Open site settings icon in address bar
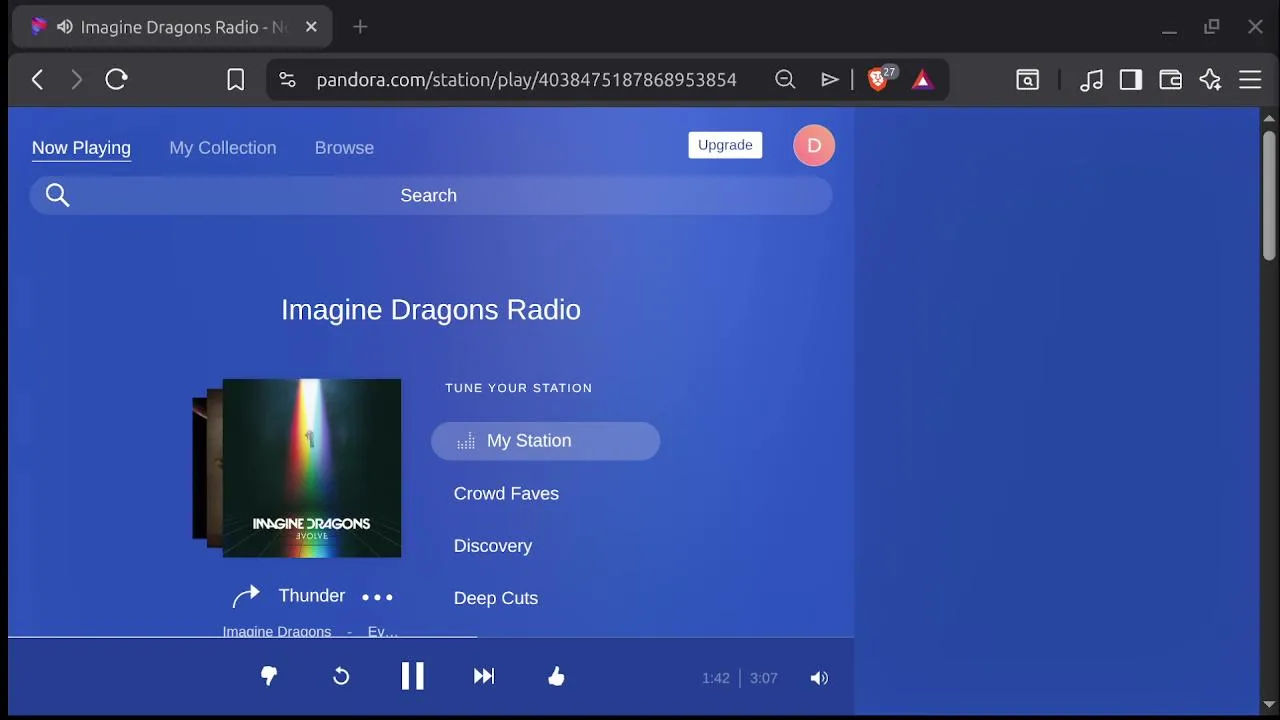 287,80
